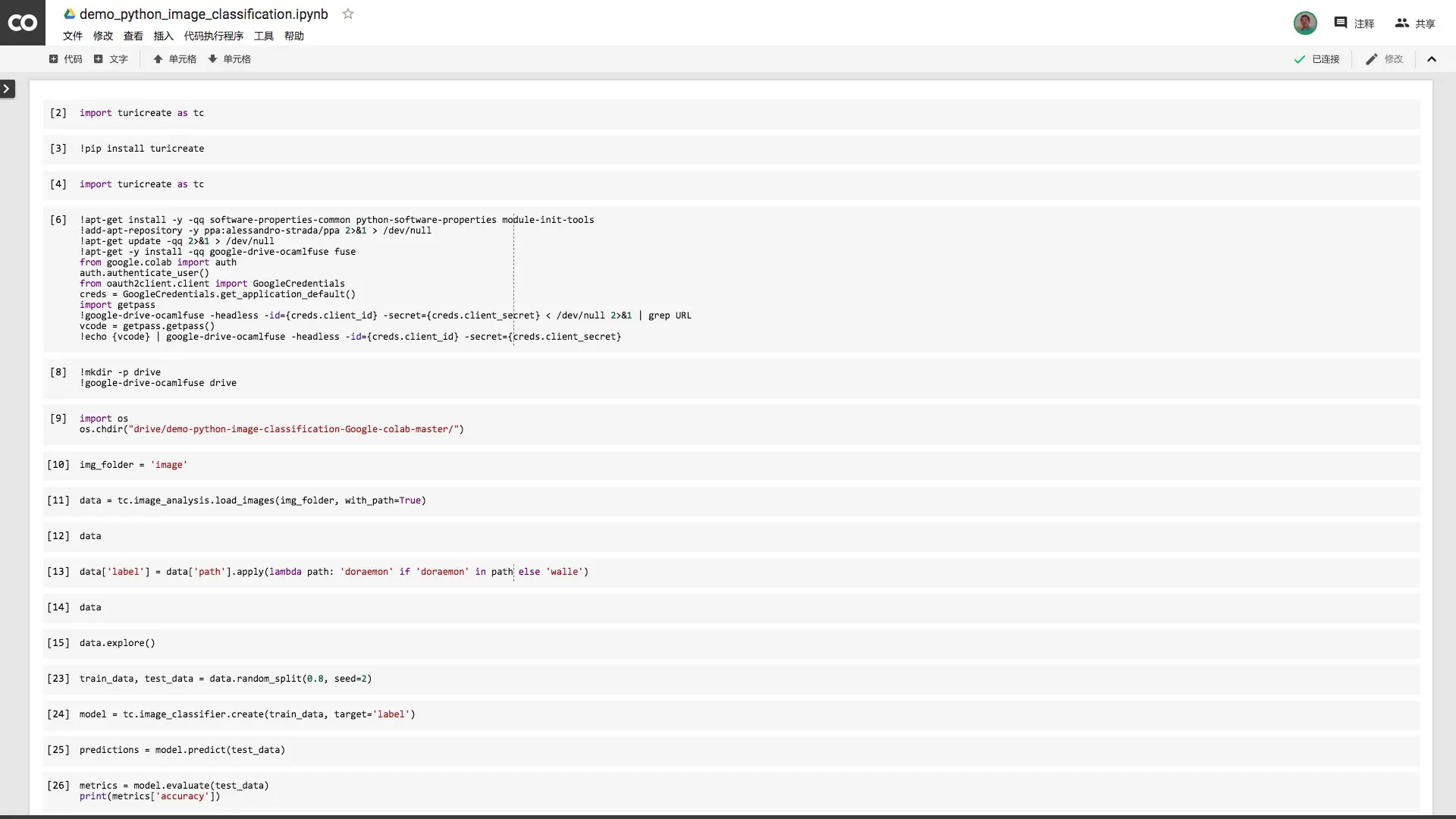Click the Google Drive icon beside the filename
The height and width of the screenshot is (819, 1456).
click(69, 14)
